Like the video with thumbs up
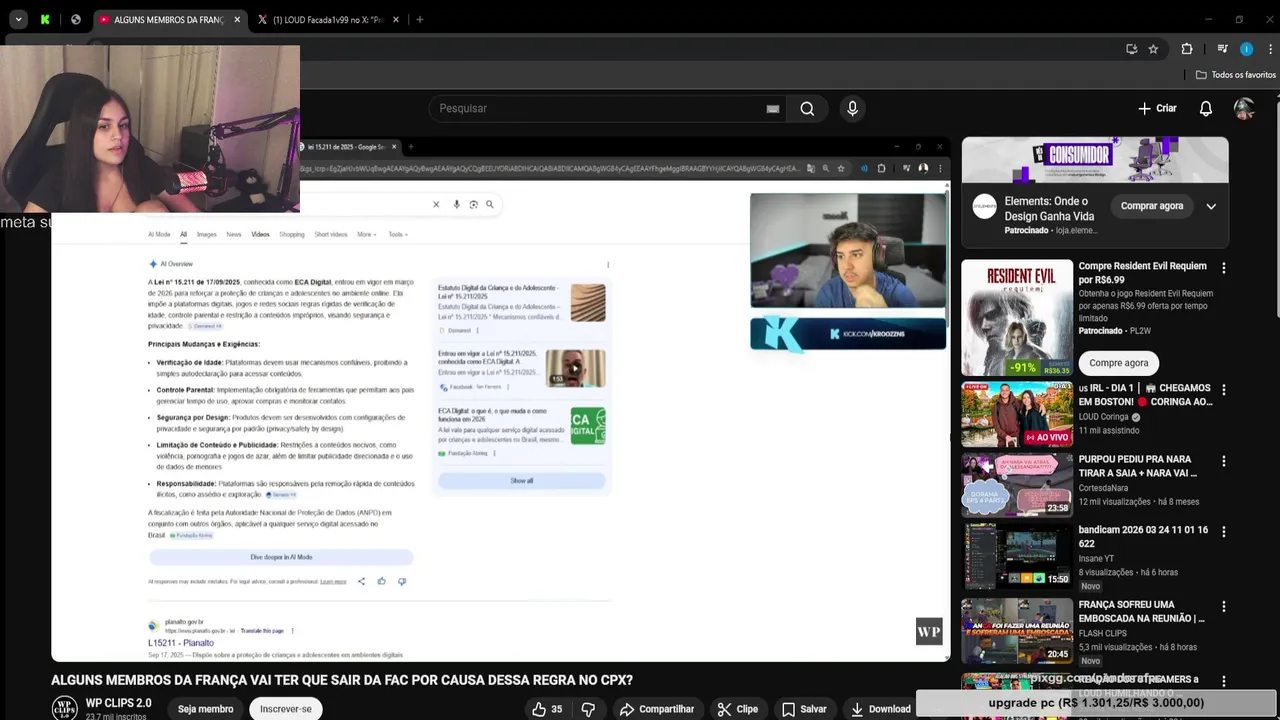1280x720 pixels. point(547,709)
